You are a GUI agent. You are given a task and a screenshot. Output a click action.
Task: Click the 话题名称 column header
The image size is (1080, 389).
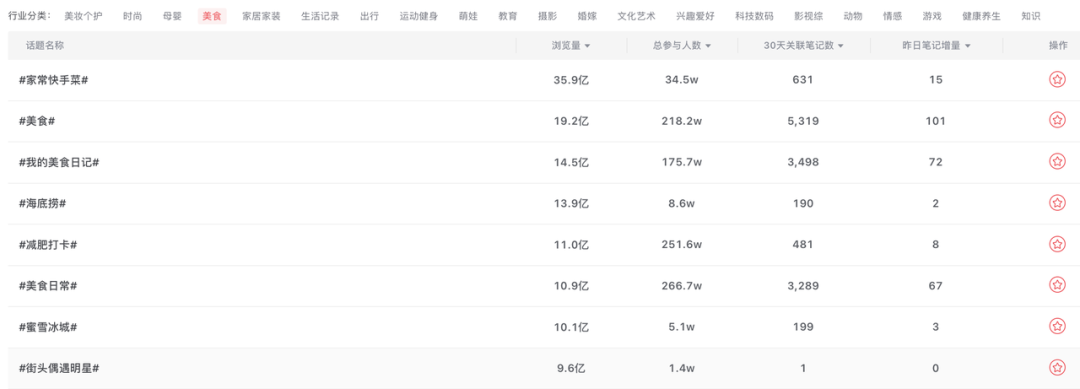(45, 45)
